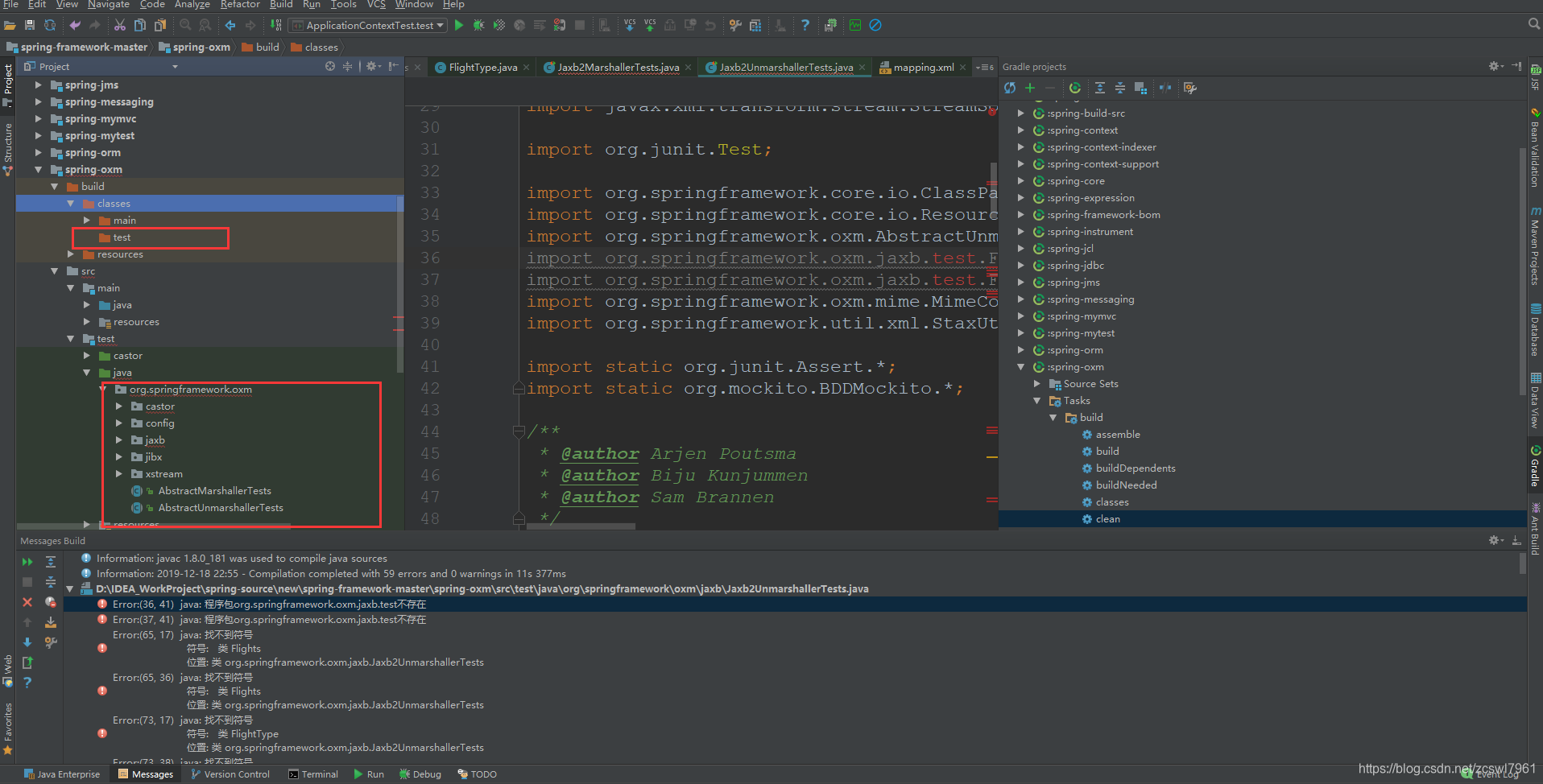The height and width of the screenshot is (784, 1543).
Task: Expand the spring-jms module in Project tree
Action: 38,85
